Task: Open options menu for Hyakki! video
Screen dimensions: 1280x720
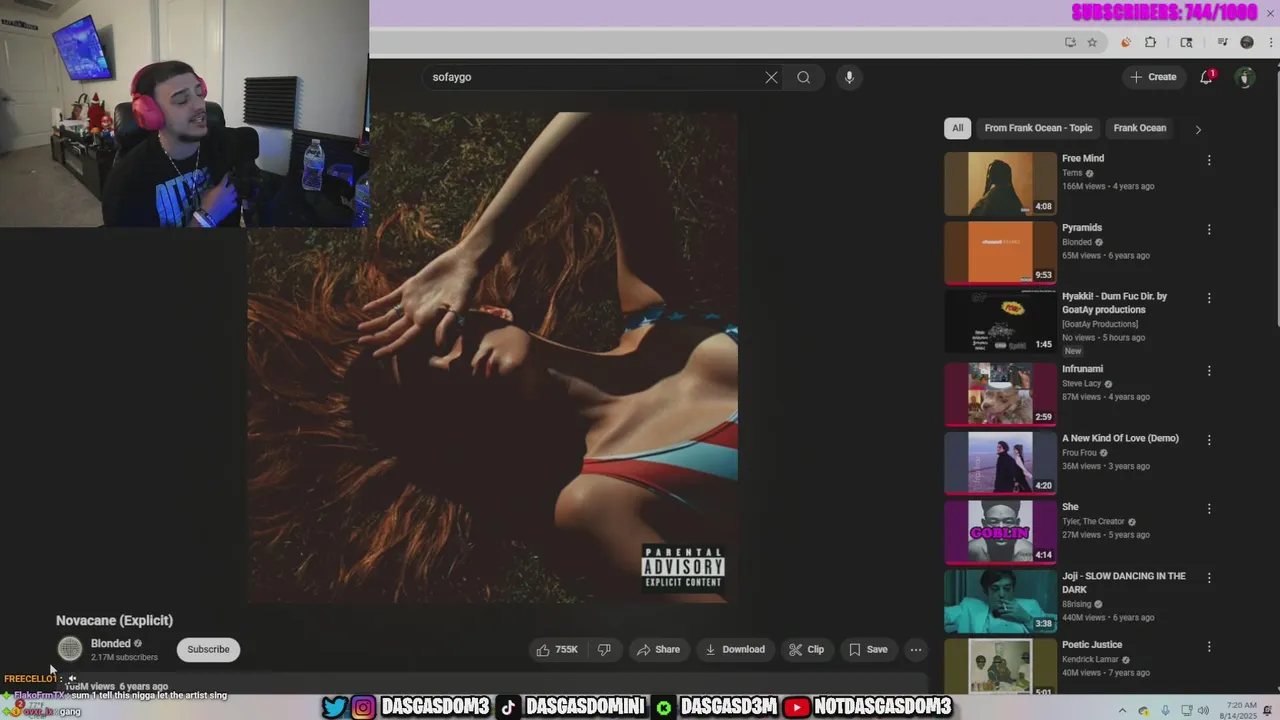Action: pos(1209,298)
